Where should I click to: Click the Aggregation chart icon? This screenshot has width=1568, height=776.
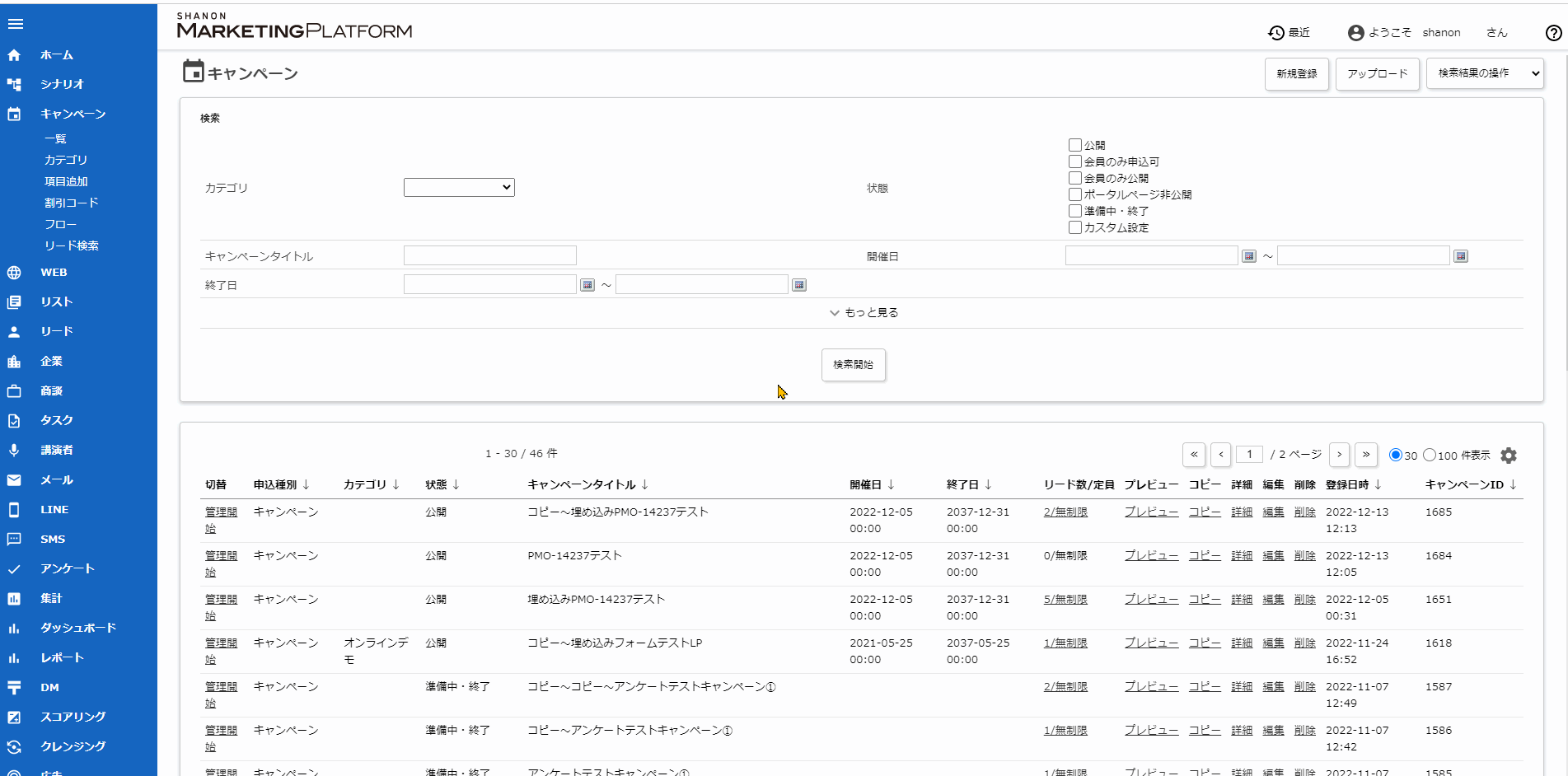pos(14,599)
